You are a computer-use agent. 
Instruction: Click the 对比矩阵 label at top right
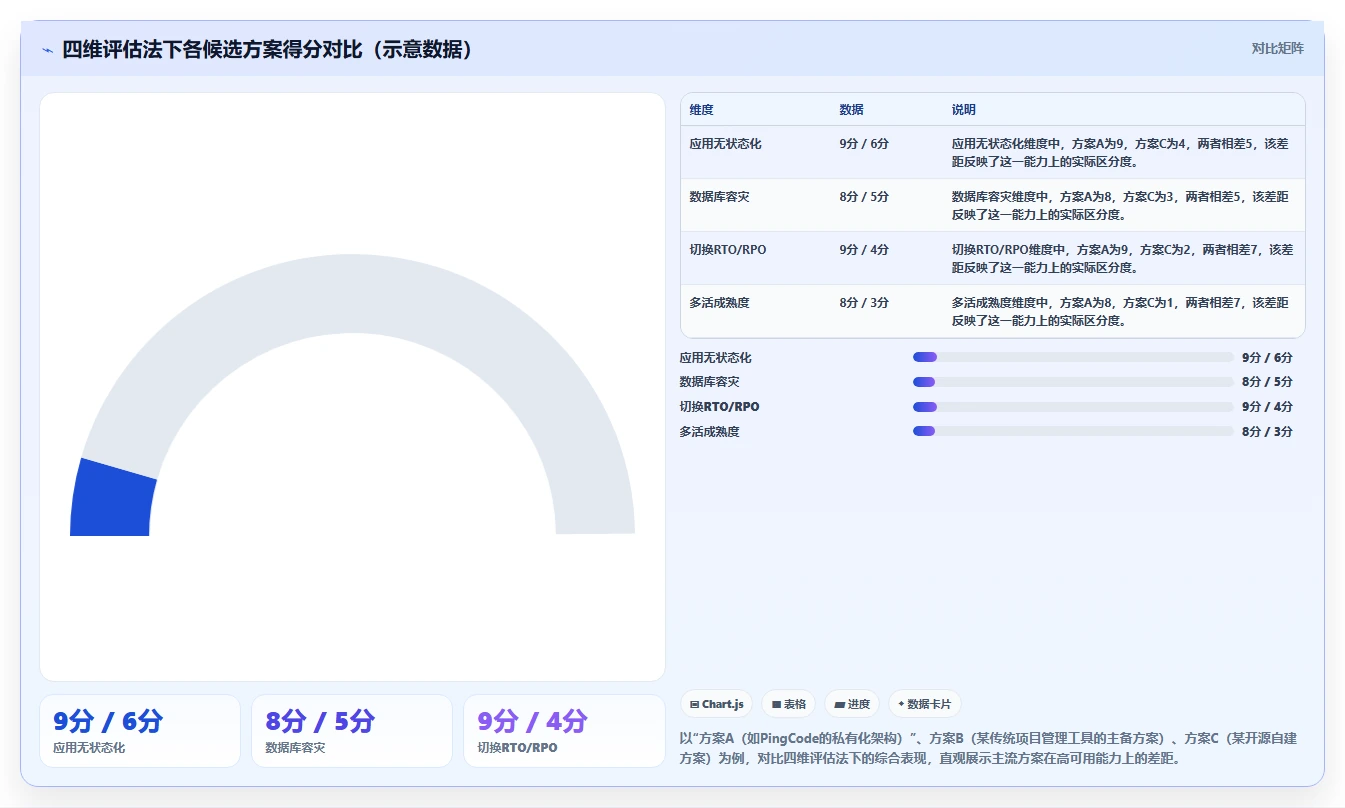coord(1277,48)
